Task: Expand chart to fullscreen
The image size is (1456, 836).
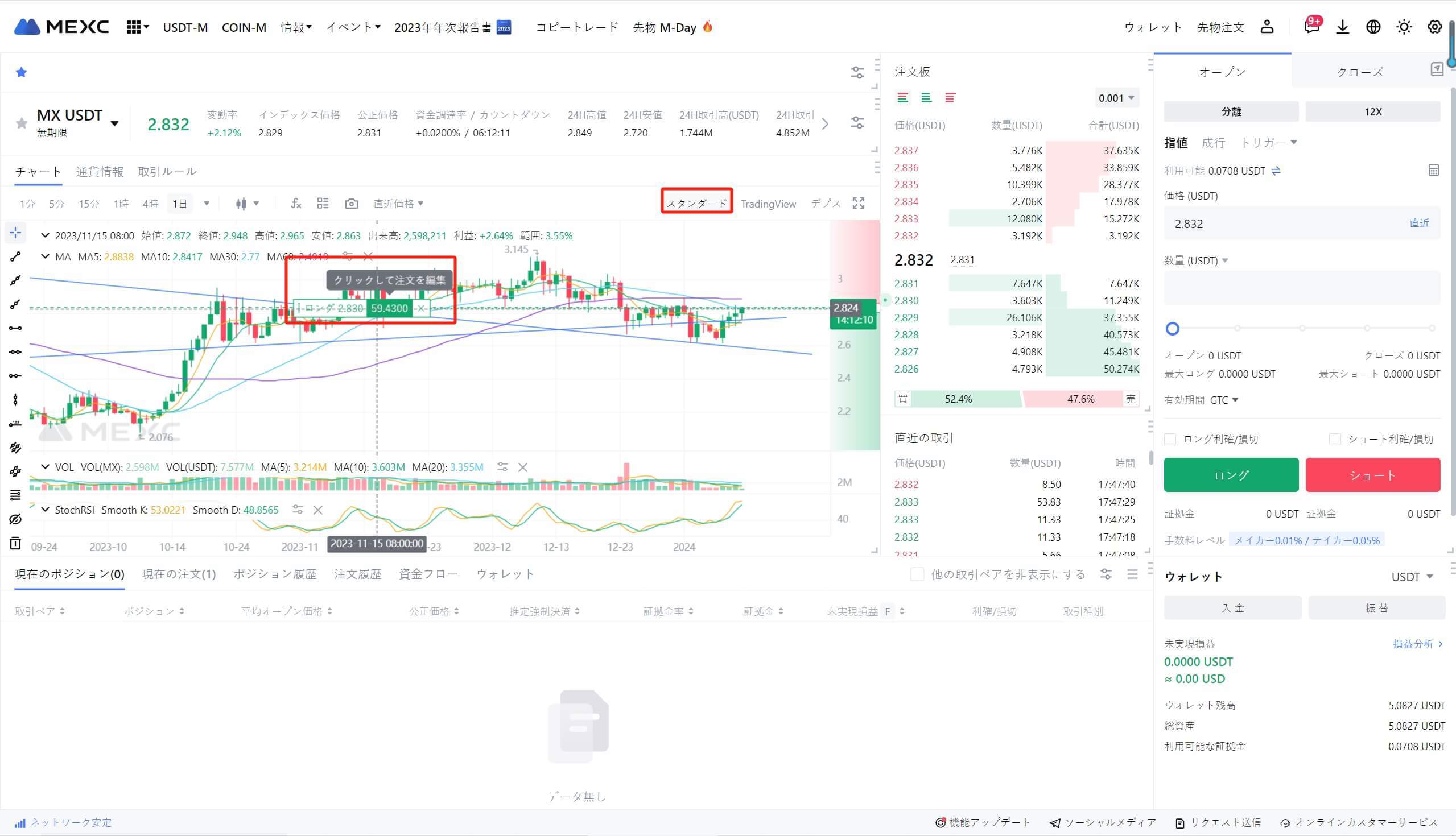Action: coord(857,203)
